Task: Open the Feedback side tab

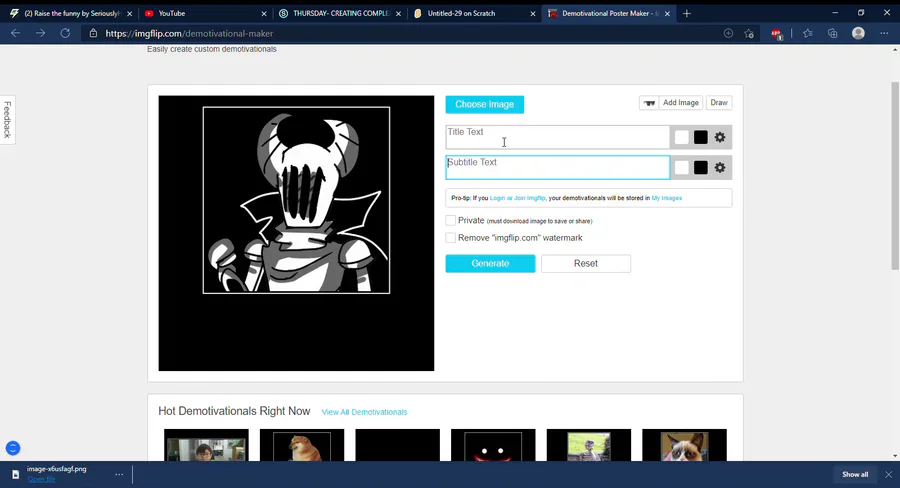Action: [x=7, y=119]
